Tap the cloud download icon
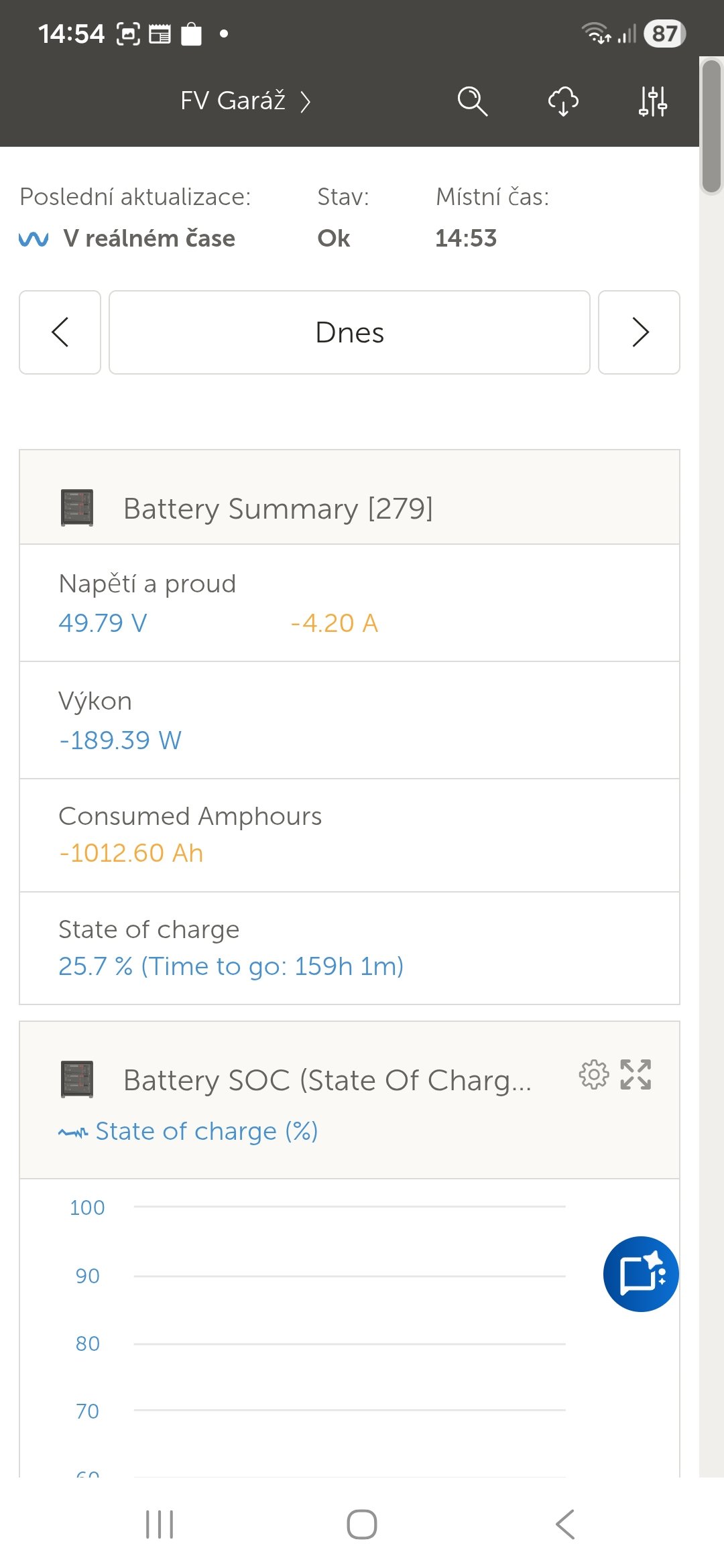 pyautogui.click(x=563, y=101)
